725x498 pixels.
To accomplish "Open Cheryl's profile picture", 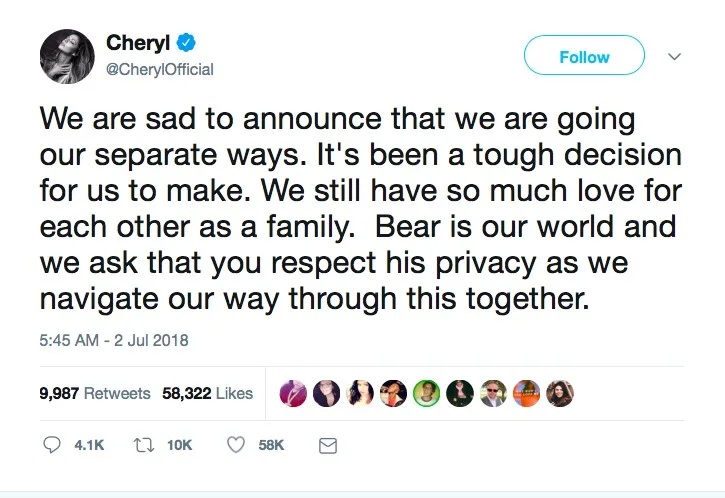I will tap(66, 56).
